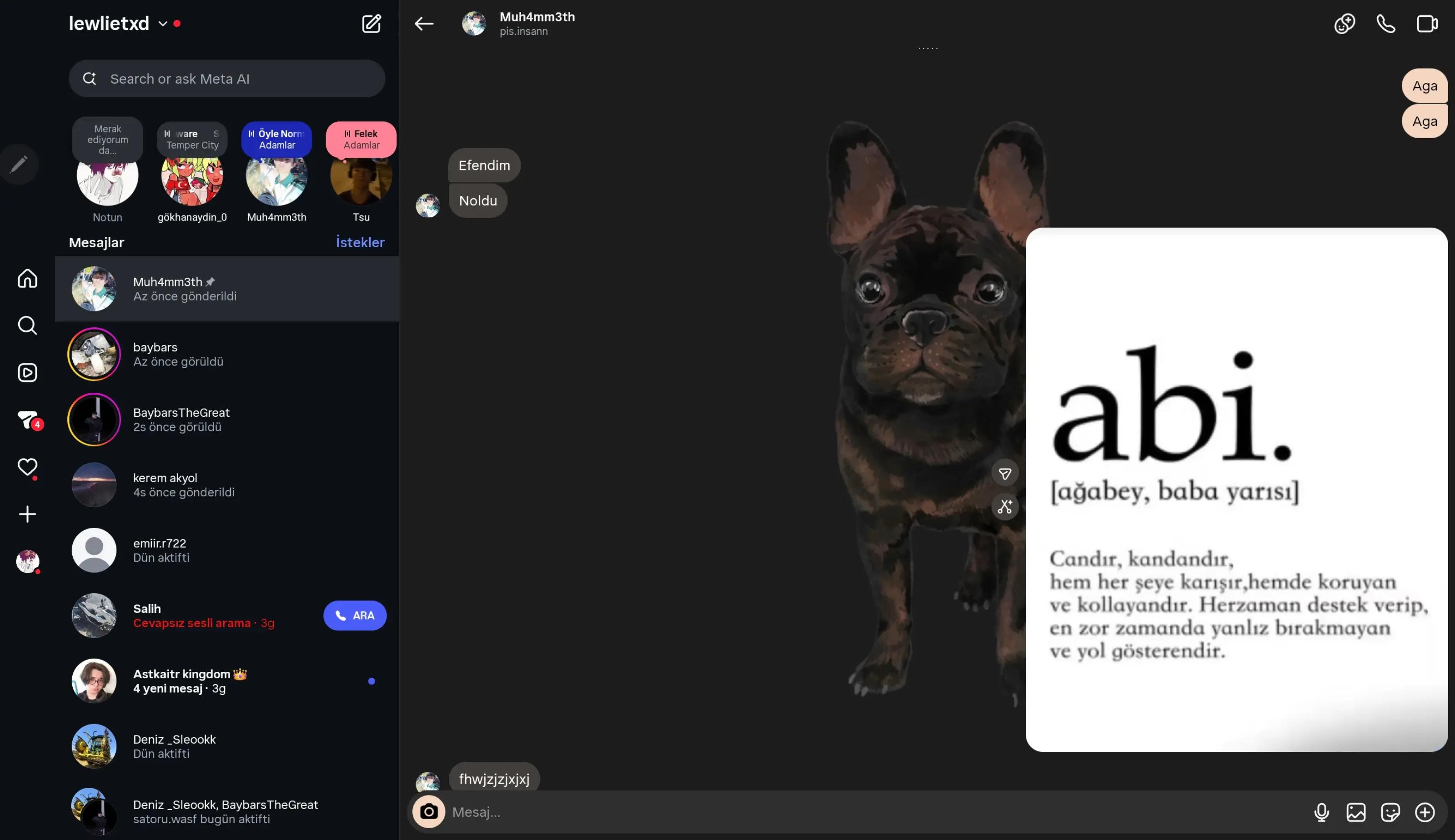Open the sticker picker icon
The height and width of the screenshot is (840, 1455).
[1390, 812]
